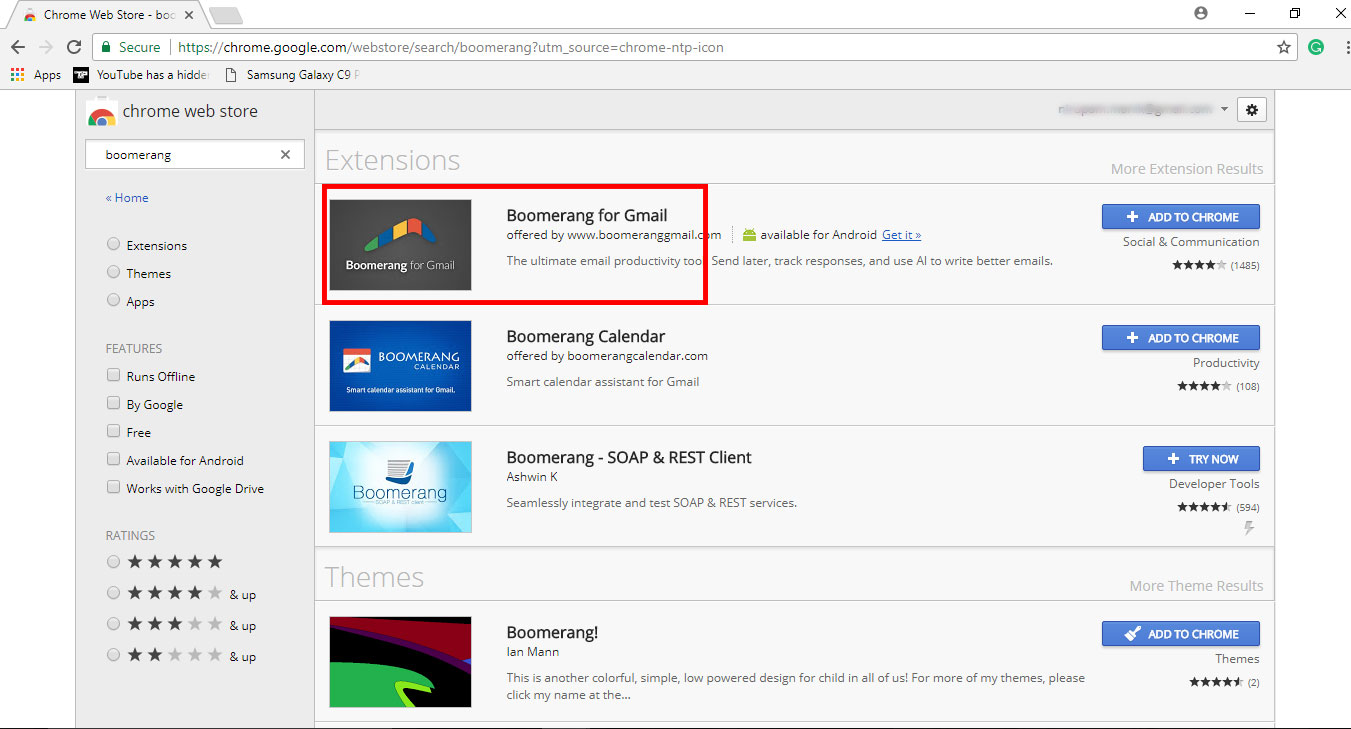
Task: Go back with the browser back arrow
Action: [x=18, y=47]
